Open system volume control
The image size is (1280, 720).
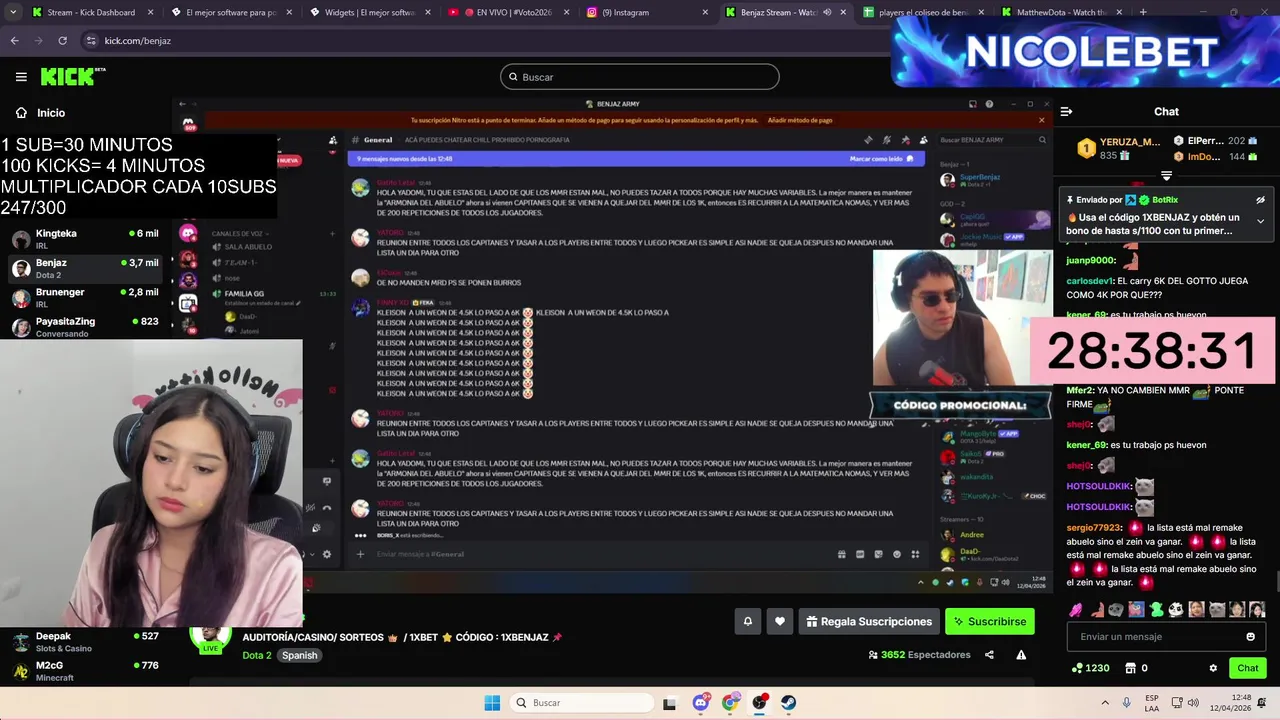(x=1194, y=703)
